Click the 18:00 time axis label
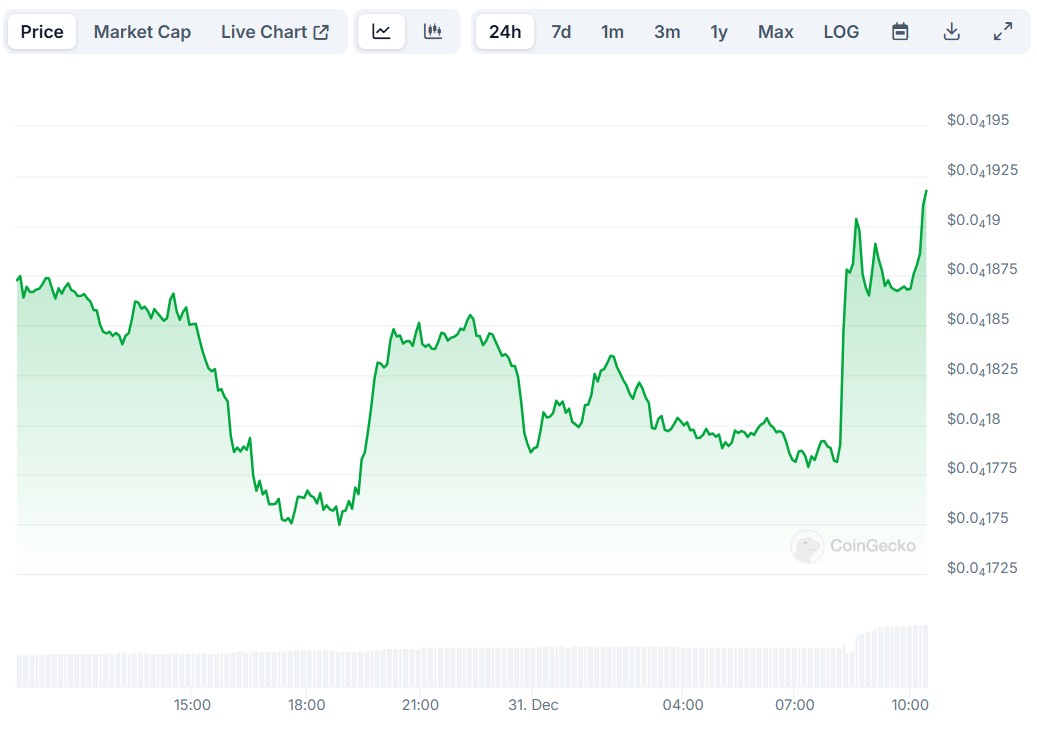This screenshot has height=732, width=1037. (x=306, y=705)
